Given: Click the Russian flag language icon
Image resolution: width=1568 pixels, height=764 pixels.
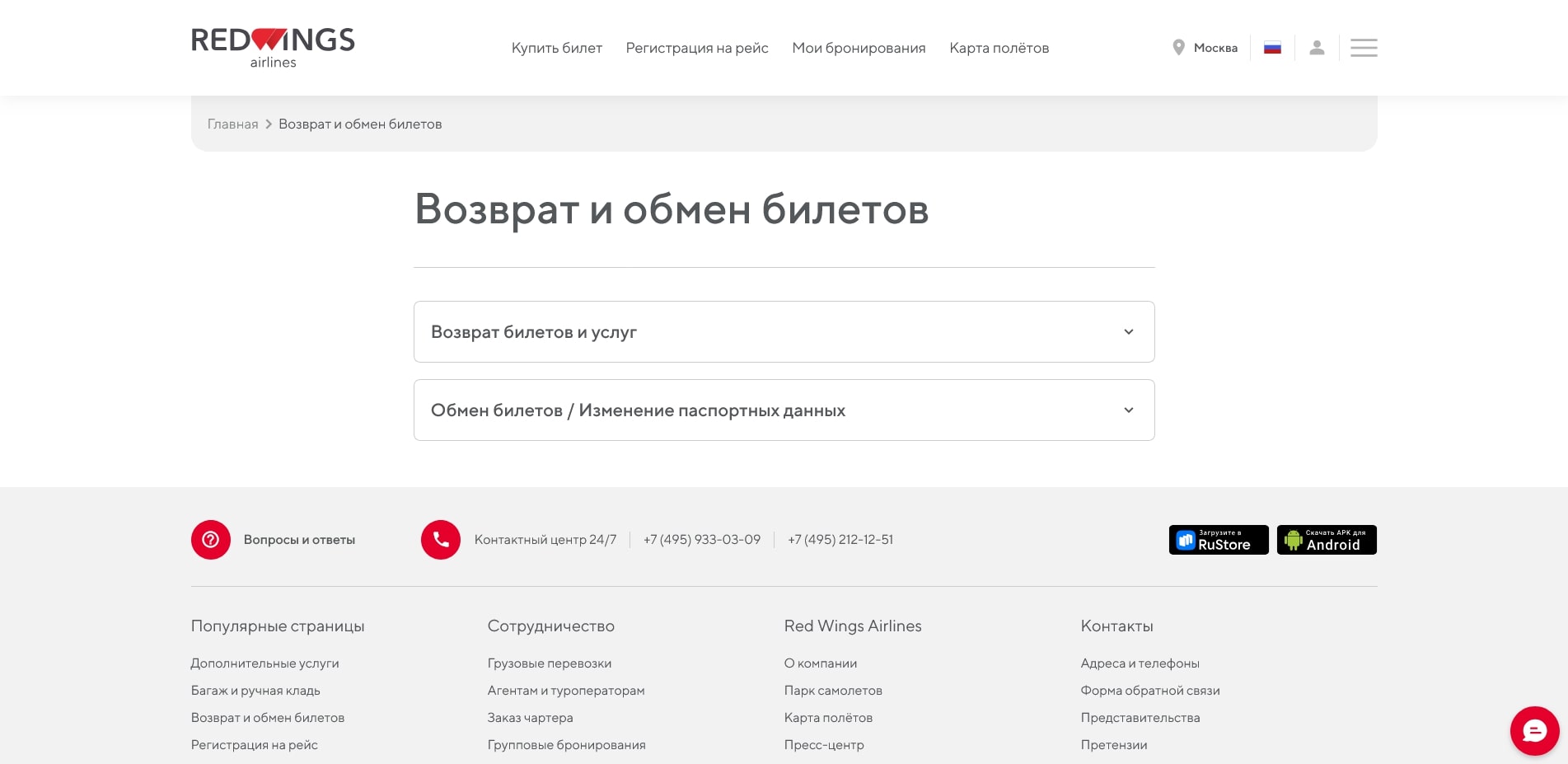Looking at the screenshot, I should tap(1272, 47).
